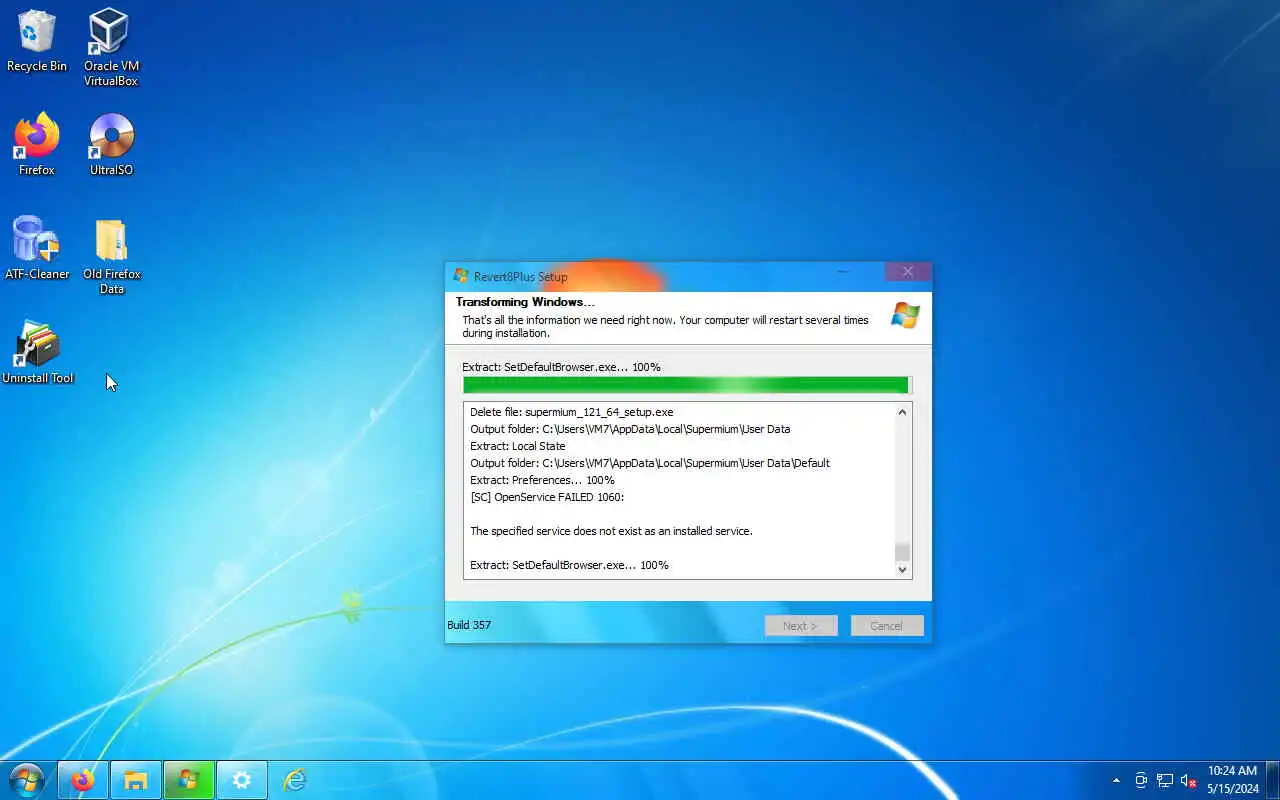Click the status text above progress bar
Image resolution: width=1280 pixels, height=800 pixels.
click(x=561, y=367)
